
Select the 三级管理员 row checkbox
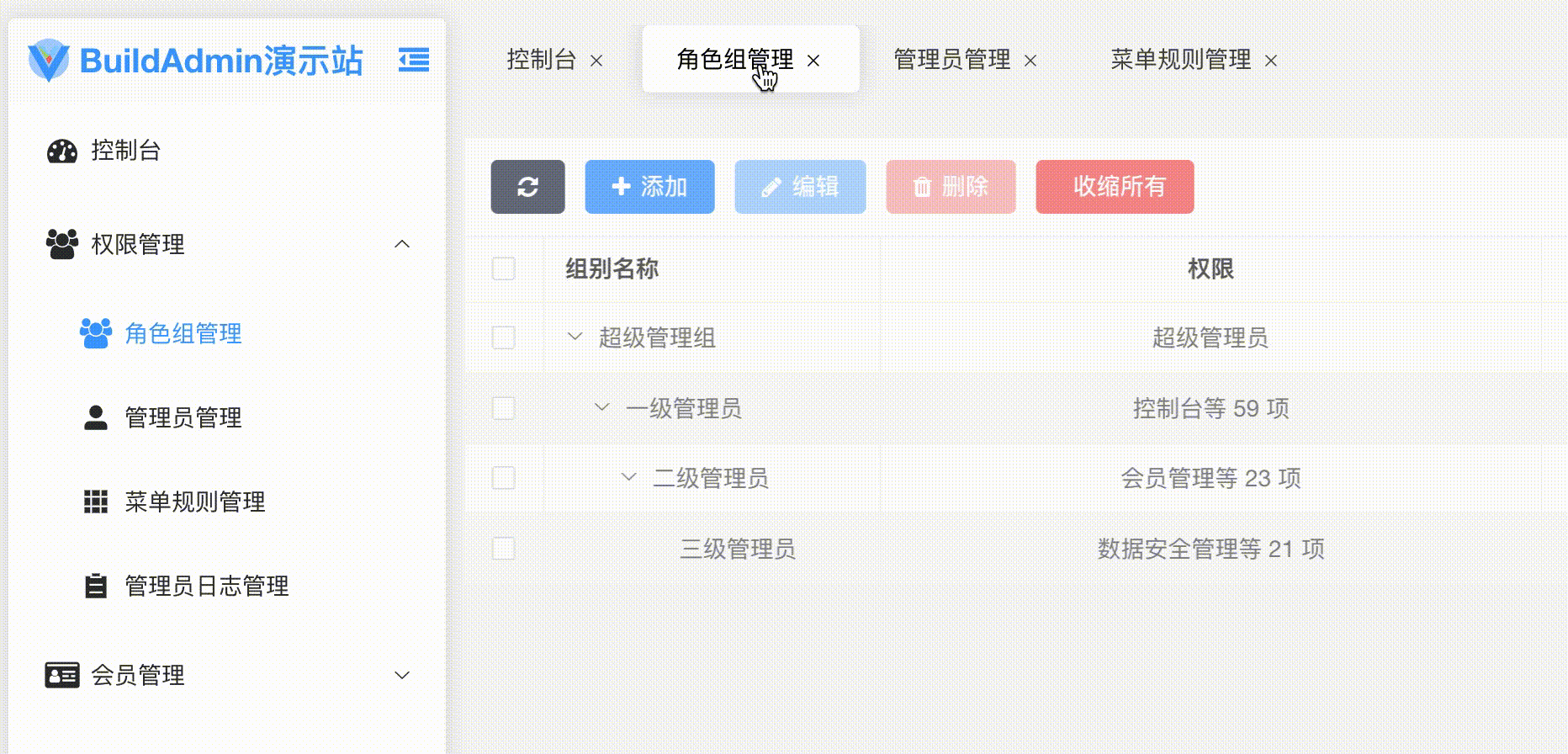click(503, 549)
